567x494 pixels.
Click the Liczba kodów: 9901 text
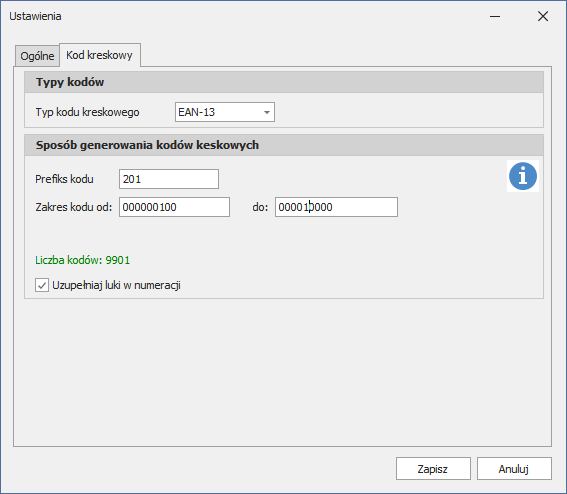pyautogui.click(x=82, y=260)
